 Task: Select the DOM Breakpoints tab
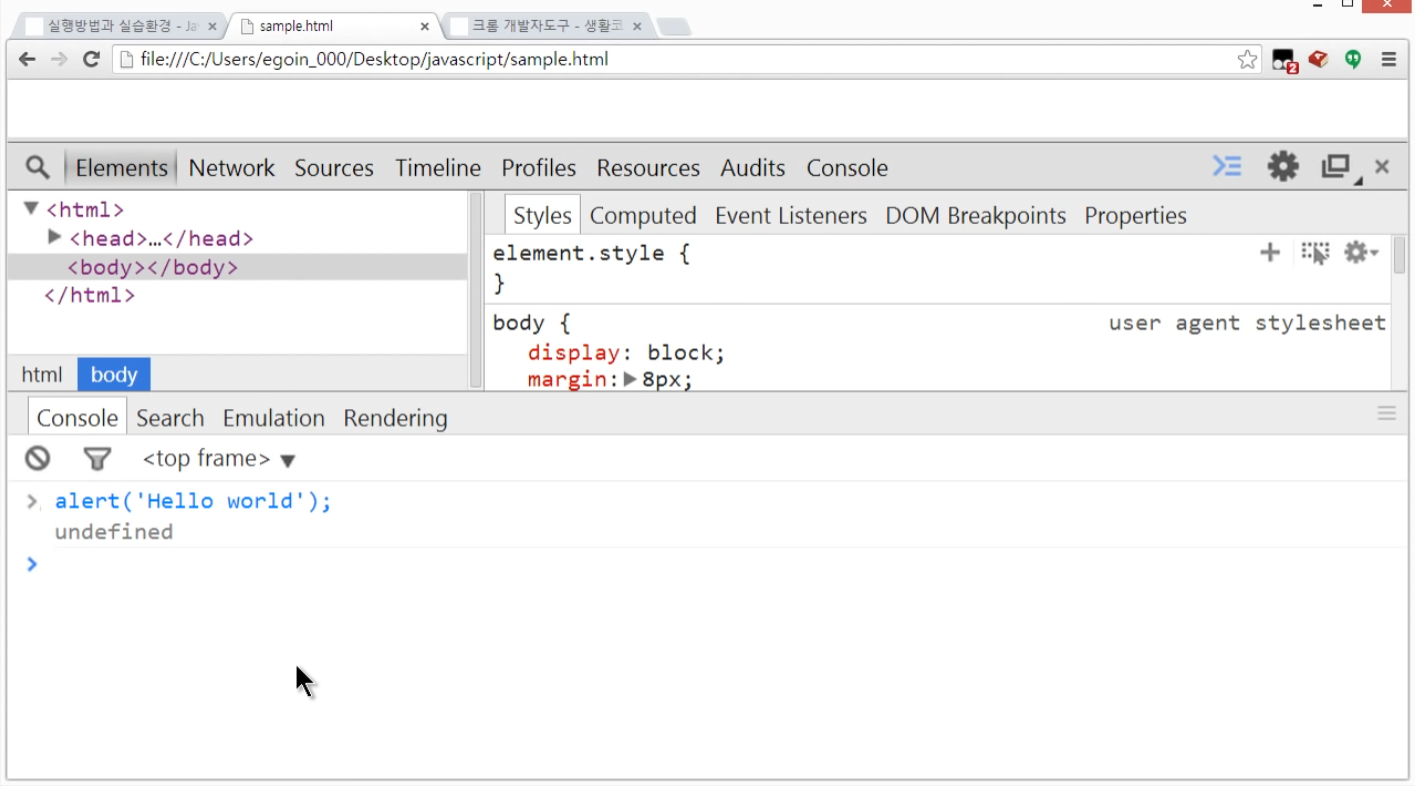[x=976, y=215]
